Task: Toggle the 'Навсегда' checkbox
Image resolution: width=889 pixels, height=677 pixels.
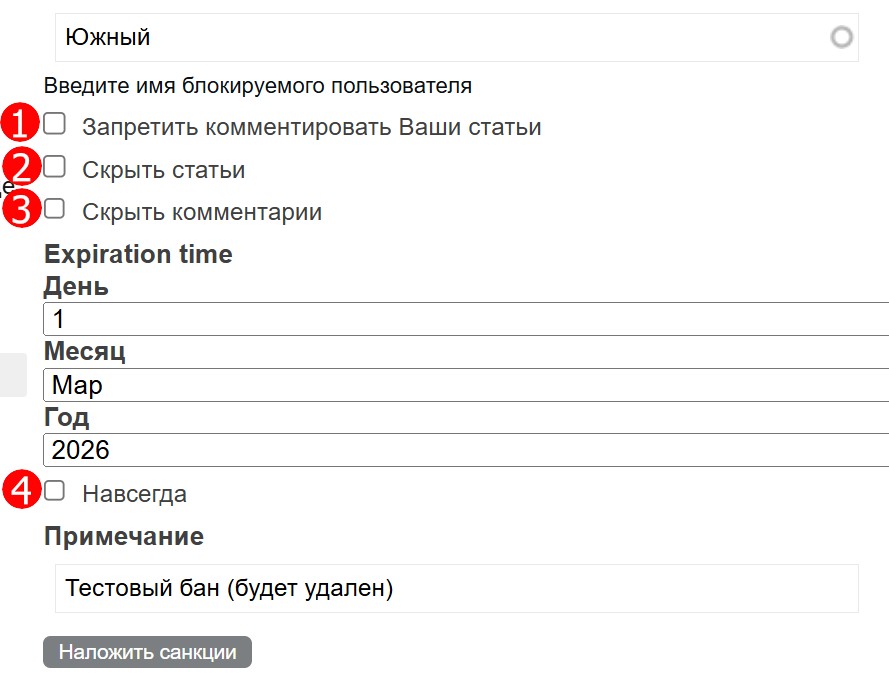Action: (55, 491)
